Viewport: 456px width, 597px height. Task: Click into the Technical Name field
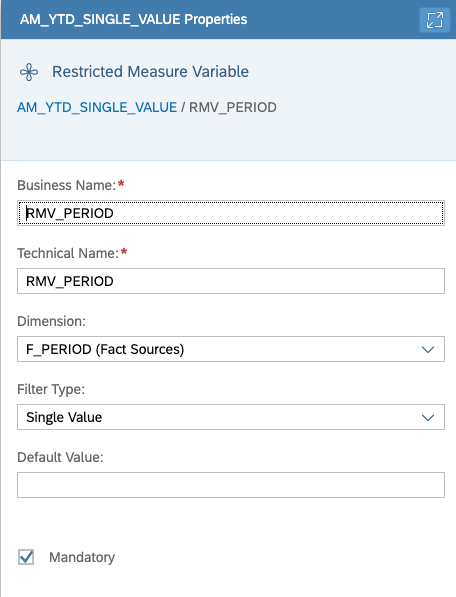click(231, 281)
